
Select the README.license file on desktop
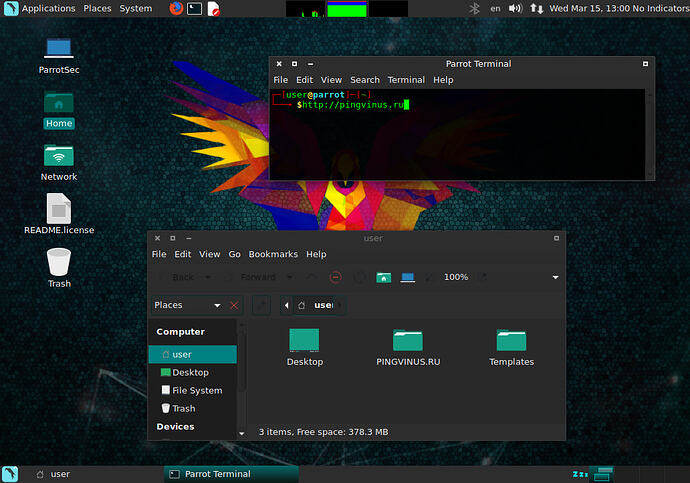point(59,214)
